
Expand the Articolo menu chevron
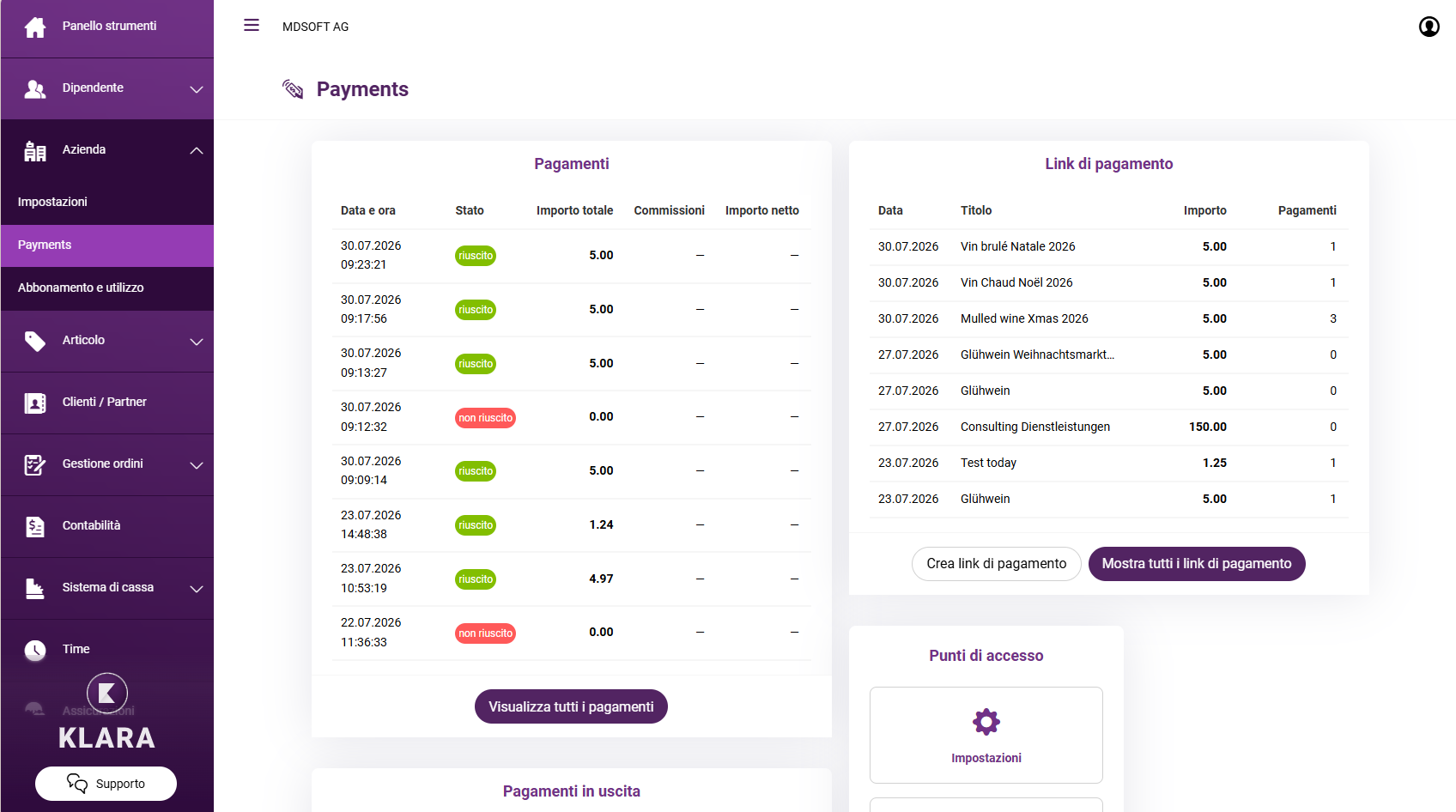pos(197,342)
